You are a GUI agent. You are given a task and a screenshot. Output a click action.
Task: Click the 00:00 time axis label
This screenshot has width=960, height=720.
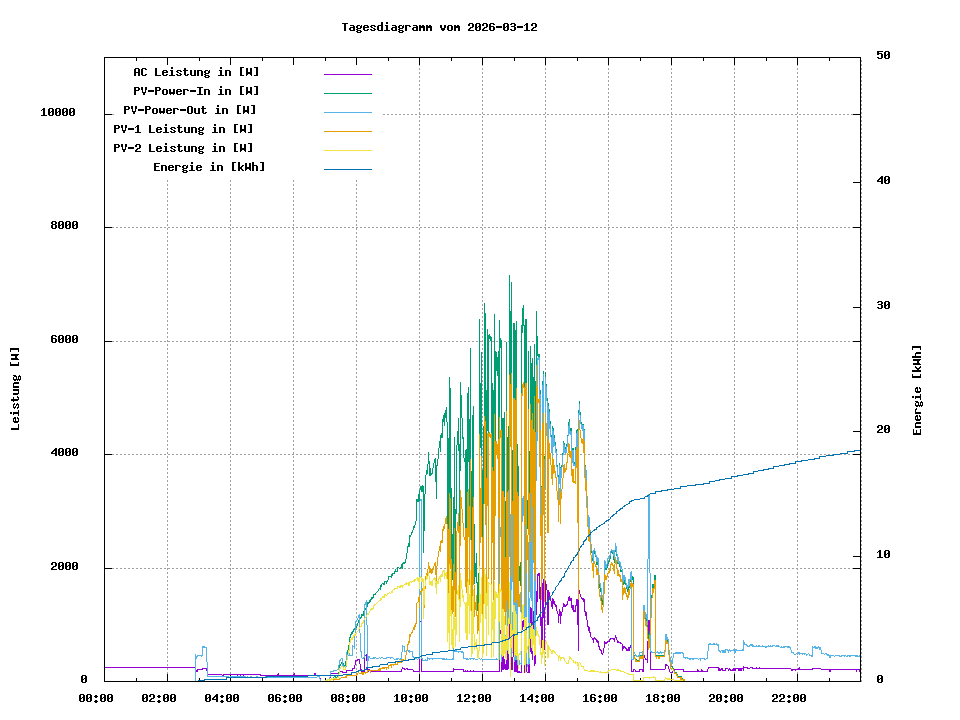coord(96,697)
